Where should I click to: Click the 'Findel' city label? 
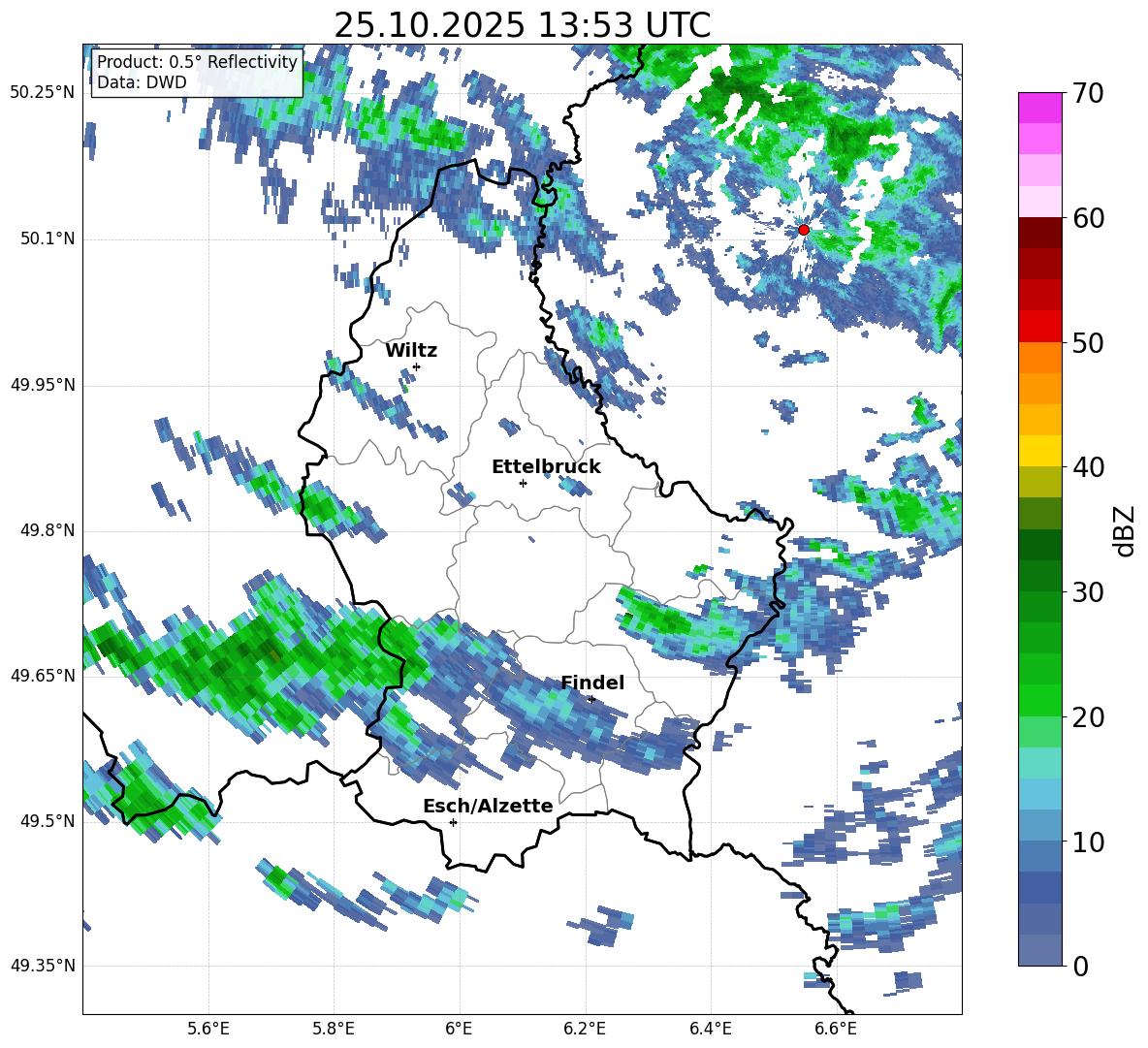coord(592,683)
